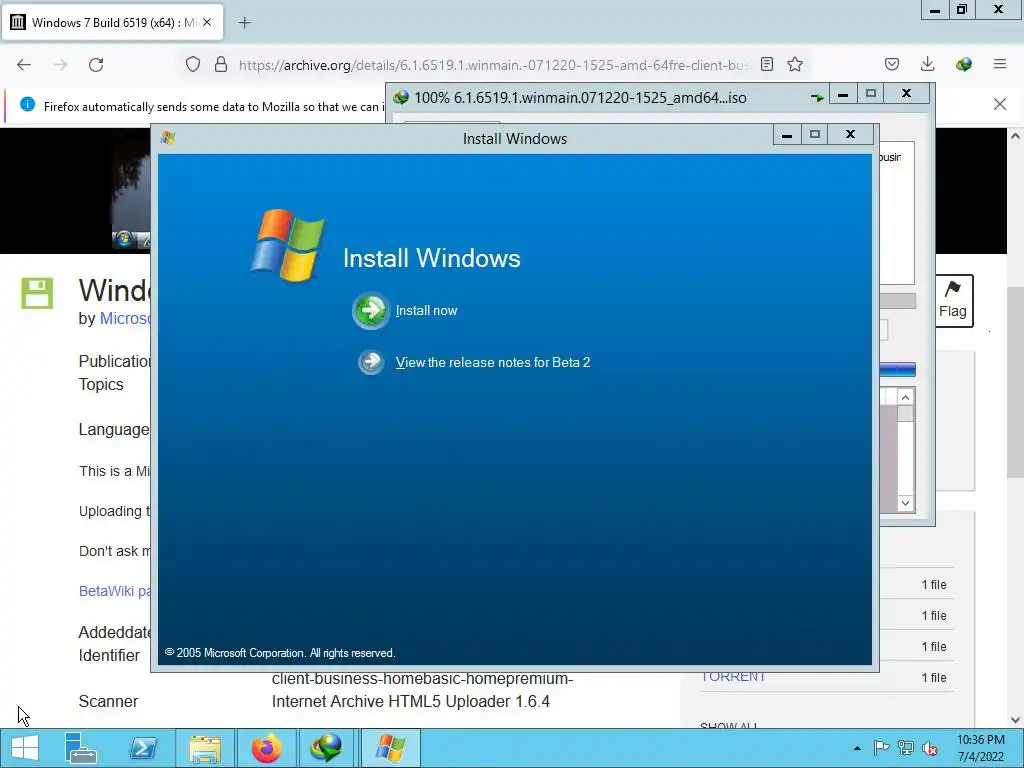Open the BetaWiki page link

coord(115,591)
